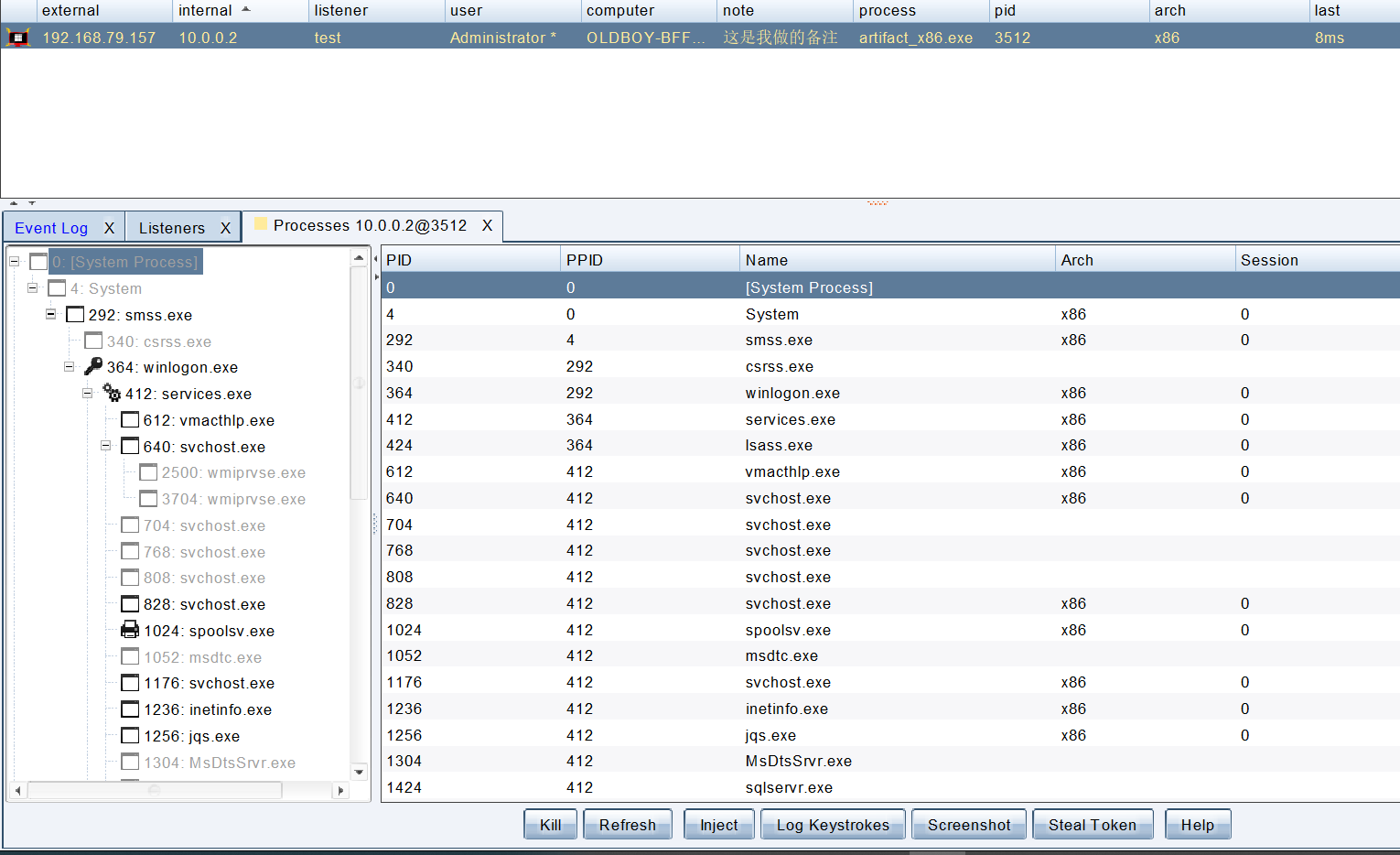Click the greyed icon of 1052: msdtc.exe
Image resolution: width=1400 pixels, height=855 pixels.
click(130, 656)
